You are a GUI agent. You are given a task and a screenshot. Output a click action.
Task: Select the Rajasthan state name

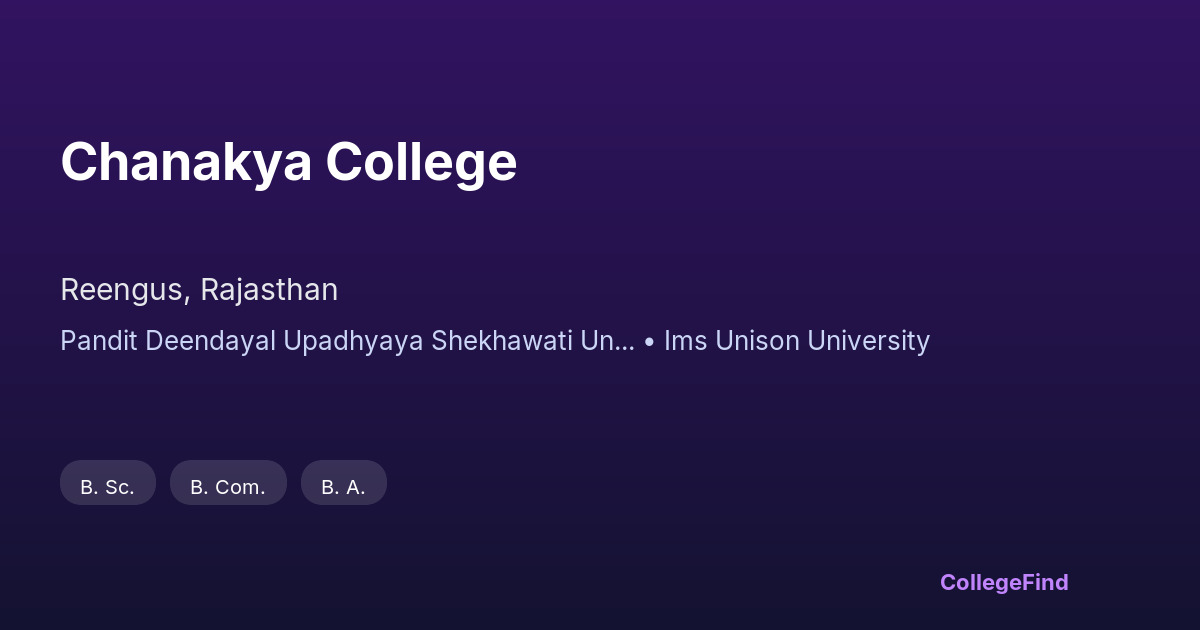click(269, 290)
